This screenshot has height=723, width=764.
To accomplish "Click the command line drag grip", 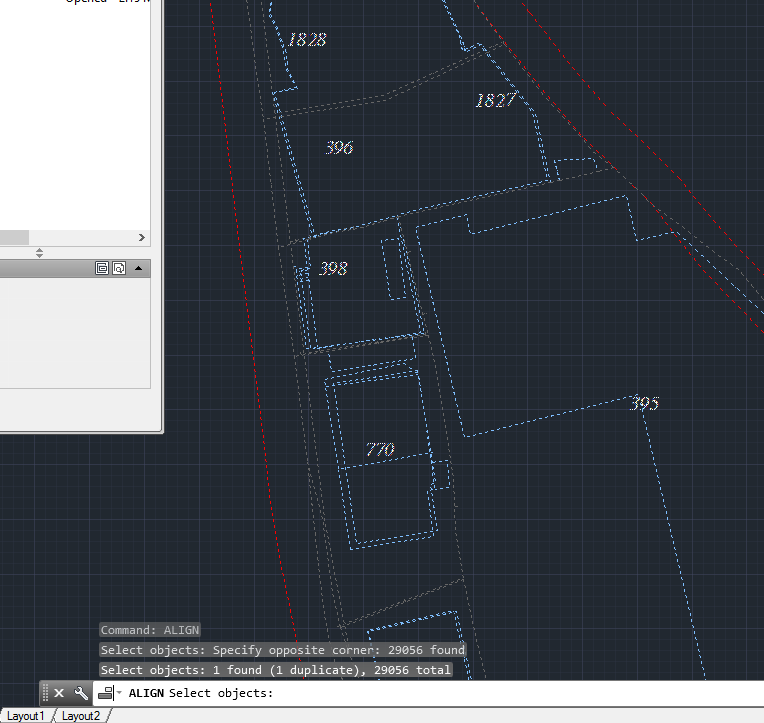I will (x=45, y=693).
